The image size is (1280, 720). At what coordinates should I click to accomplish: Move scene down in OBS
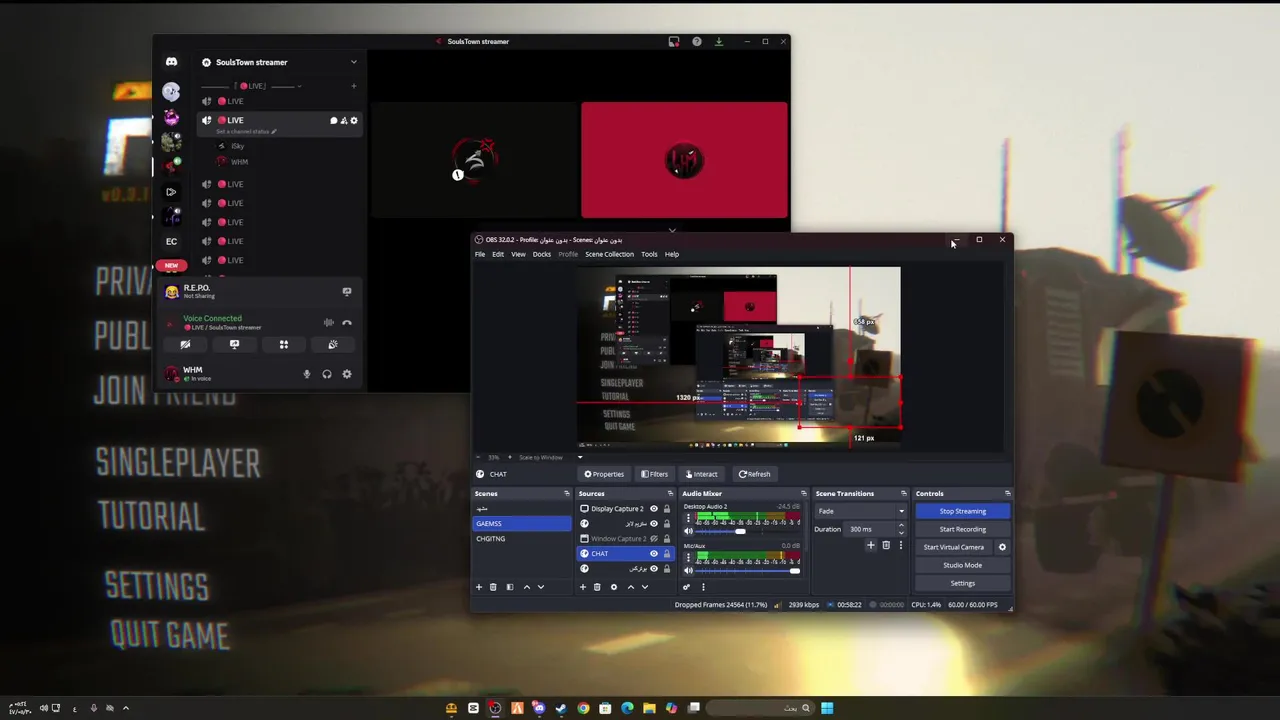pyautogui.click(x=541, y=587)
